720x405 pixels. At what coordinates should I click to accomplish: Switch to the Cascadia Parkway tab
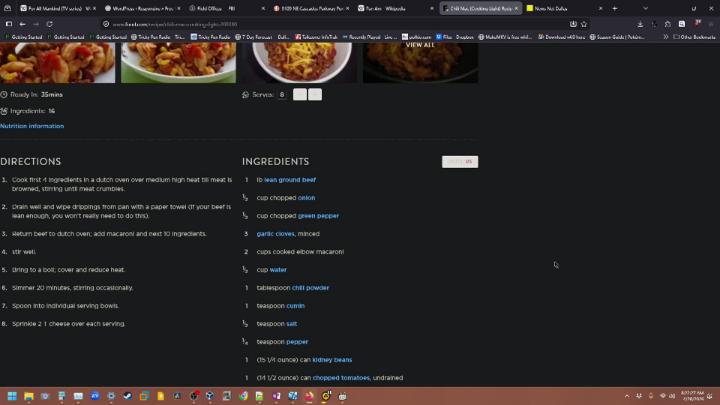click(x=311, y=8)
